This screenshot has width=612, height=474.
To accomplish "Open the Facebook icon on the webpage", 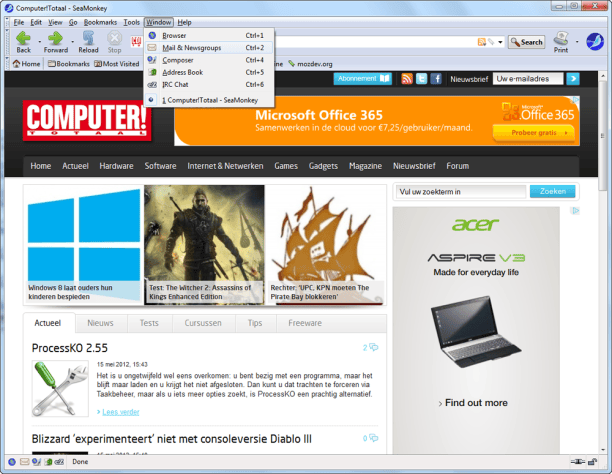I will [436, 79].
